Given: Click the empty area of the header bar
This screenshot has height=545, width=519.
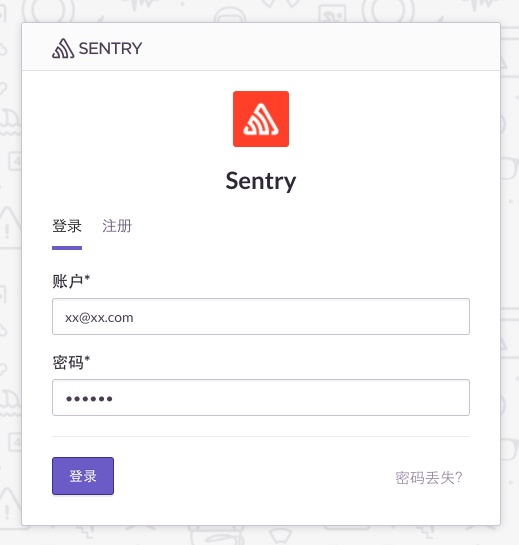Looking at the screenshot, I should (x=313, y=47).
